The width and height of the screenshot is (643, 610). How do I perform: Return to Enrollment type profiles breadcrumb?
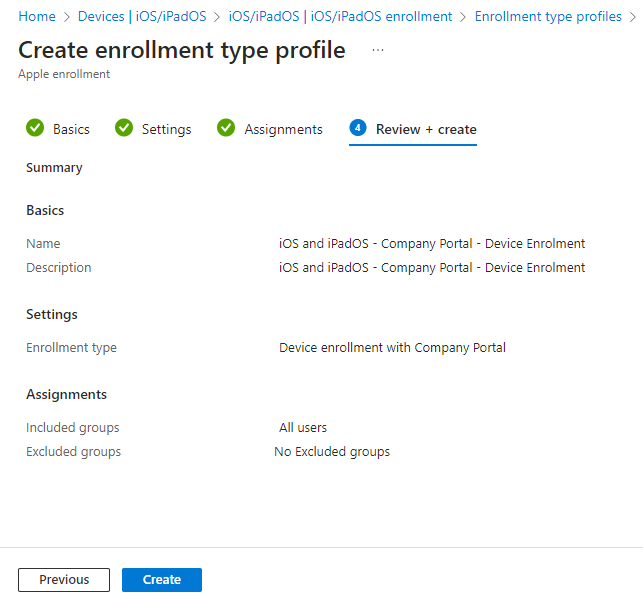548,17
